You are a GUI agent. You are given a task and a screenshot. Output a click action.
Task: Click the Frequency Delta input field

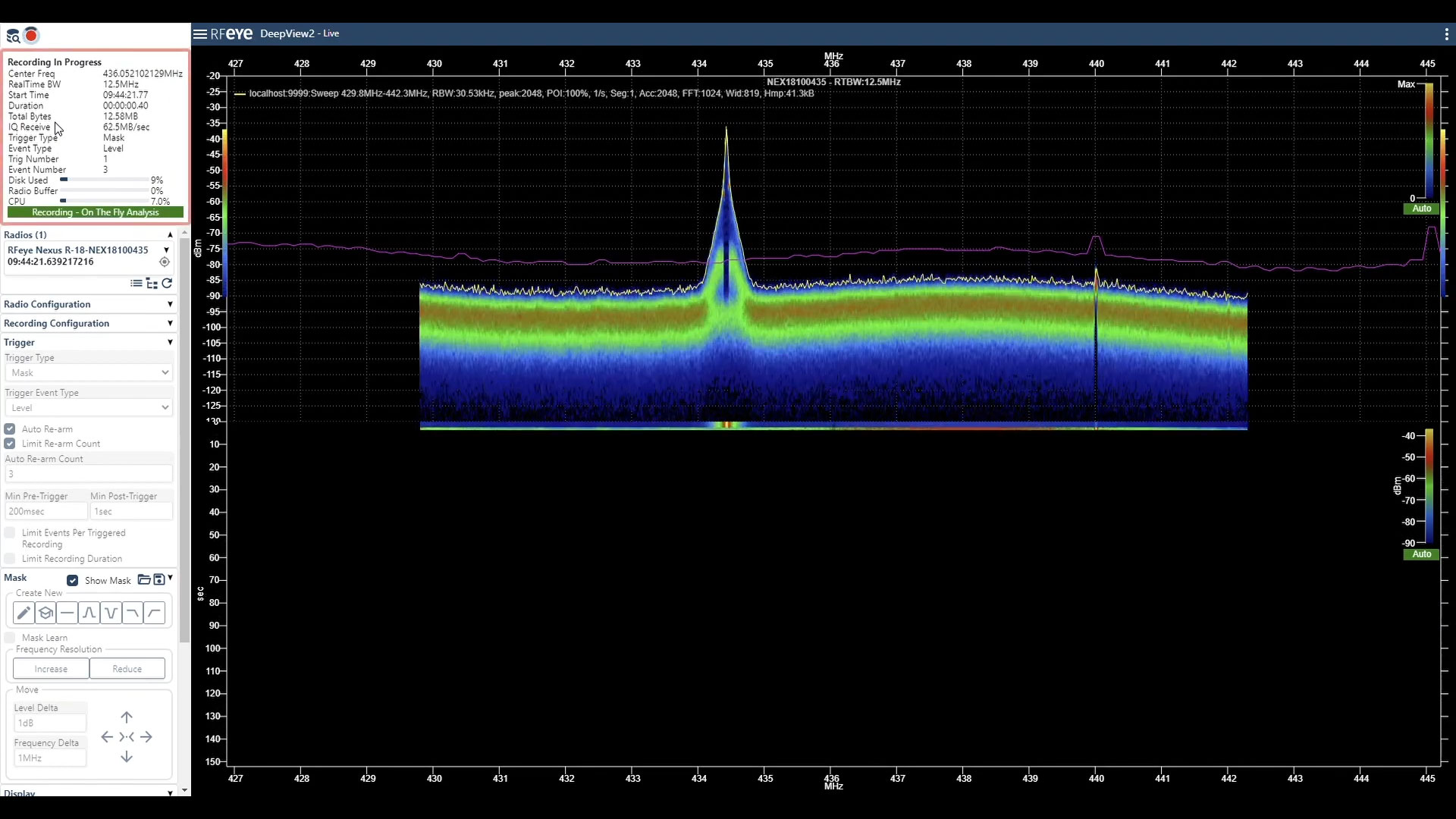(x=50, y=758)
